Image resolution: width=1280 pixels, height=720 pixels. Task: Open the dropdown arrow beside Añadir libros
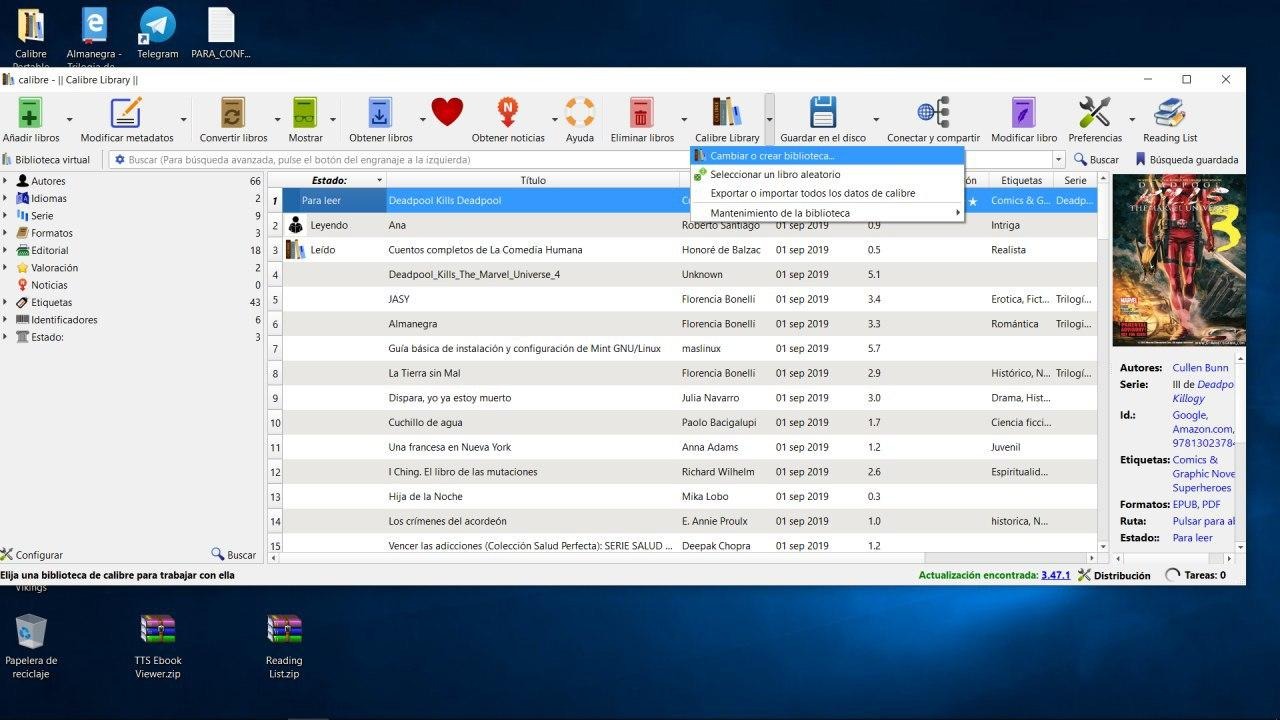tap(71, 120)
